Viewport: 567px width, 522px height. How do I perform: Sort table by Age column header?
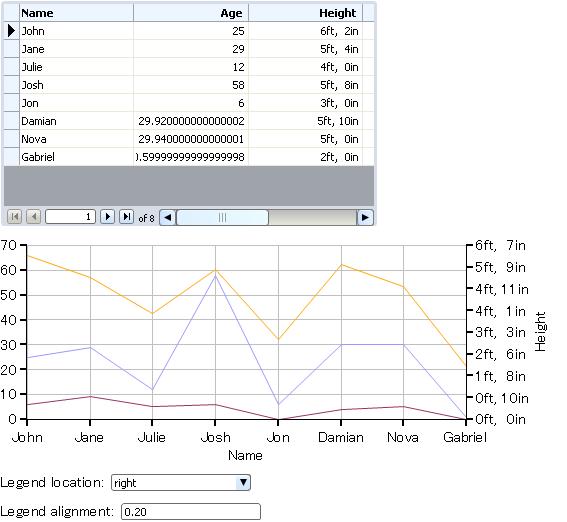point(191,13)
